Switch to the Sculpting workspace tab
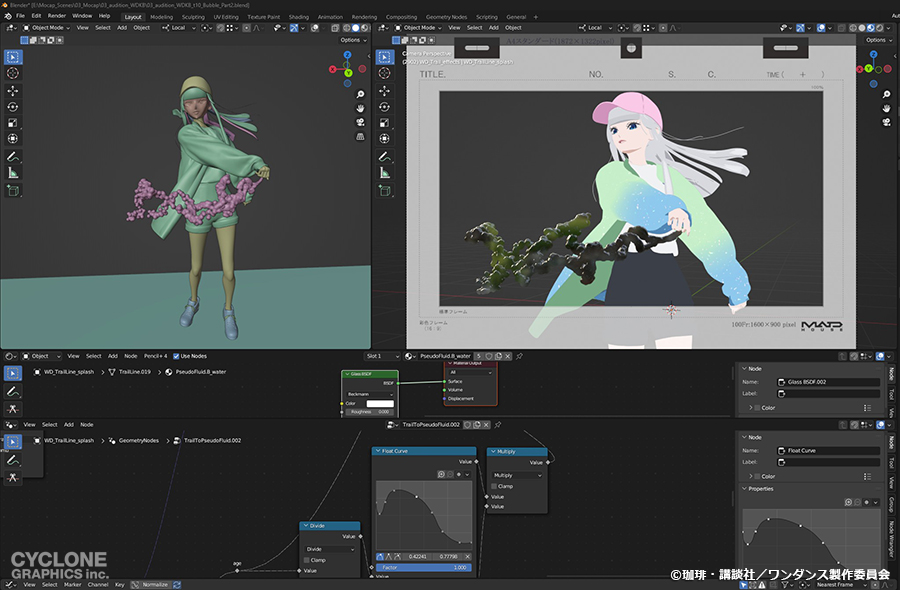 [193, 17]
